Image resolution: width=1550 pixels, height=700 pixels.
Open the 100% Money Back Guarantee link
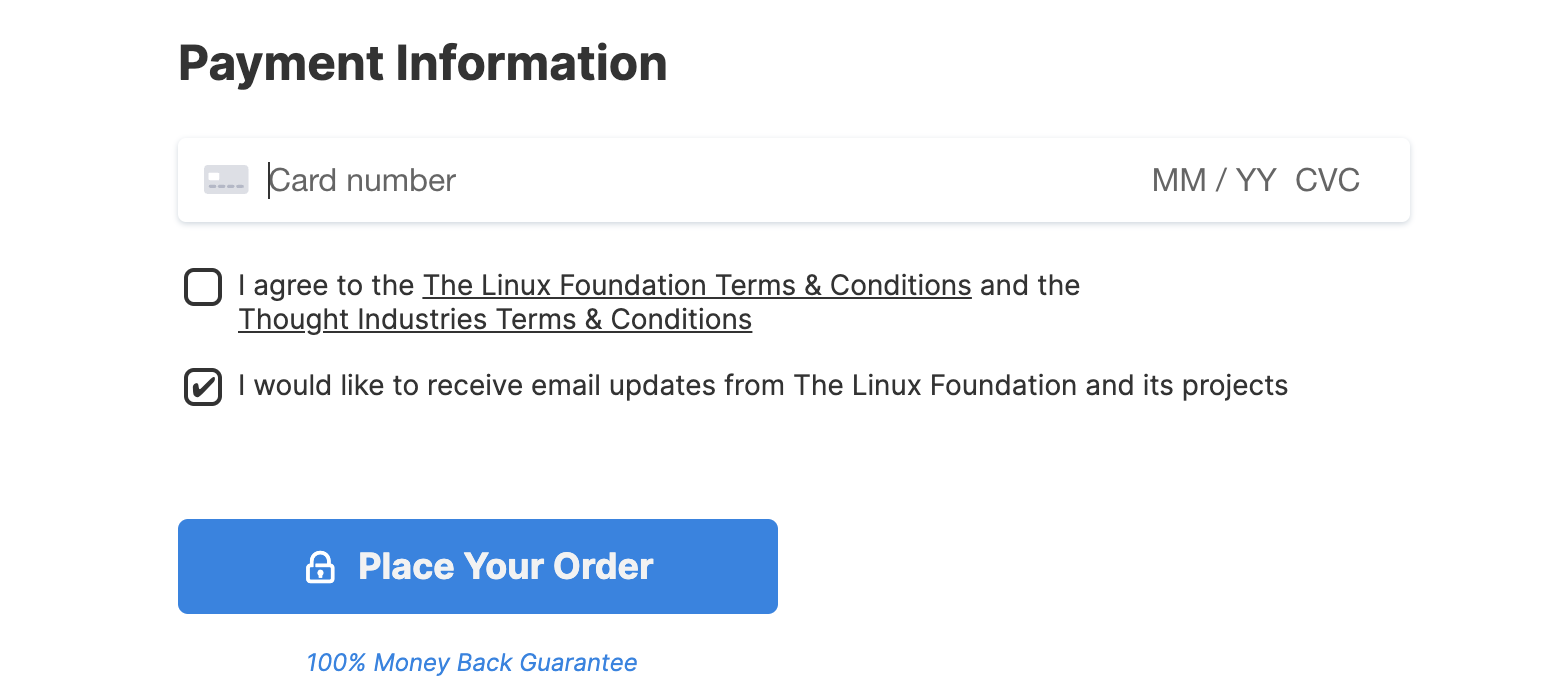point(472,662)
